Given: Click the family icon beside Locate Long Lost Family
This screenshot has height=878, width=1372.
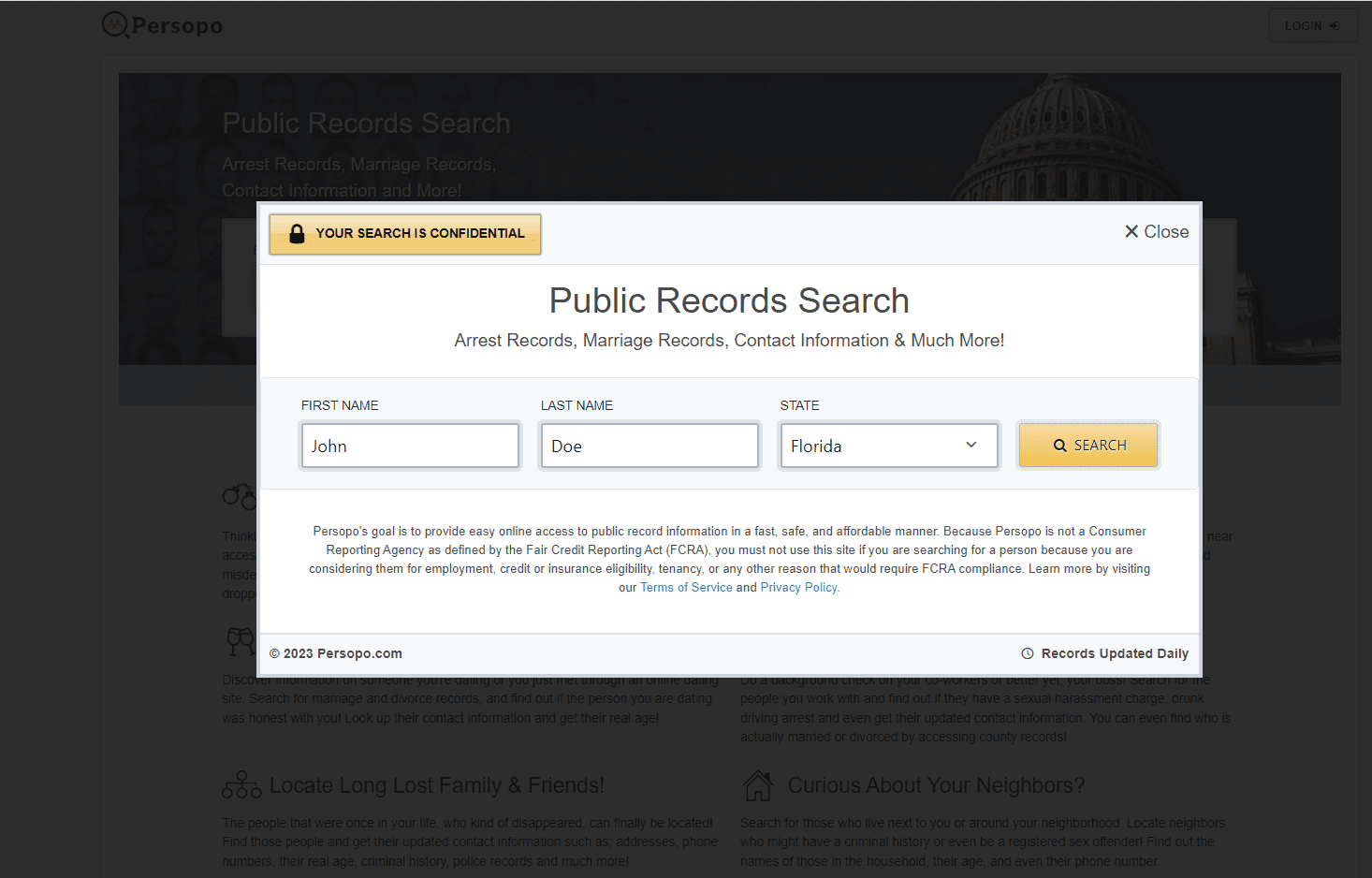Looking at the screenshot, I should point(241,784).
